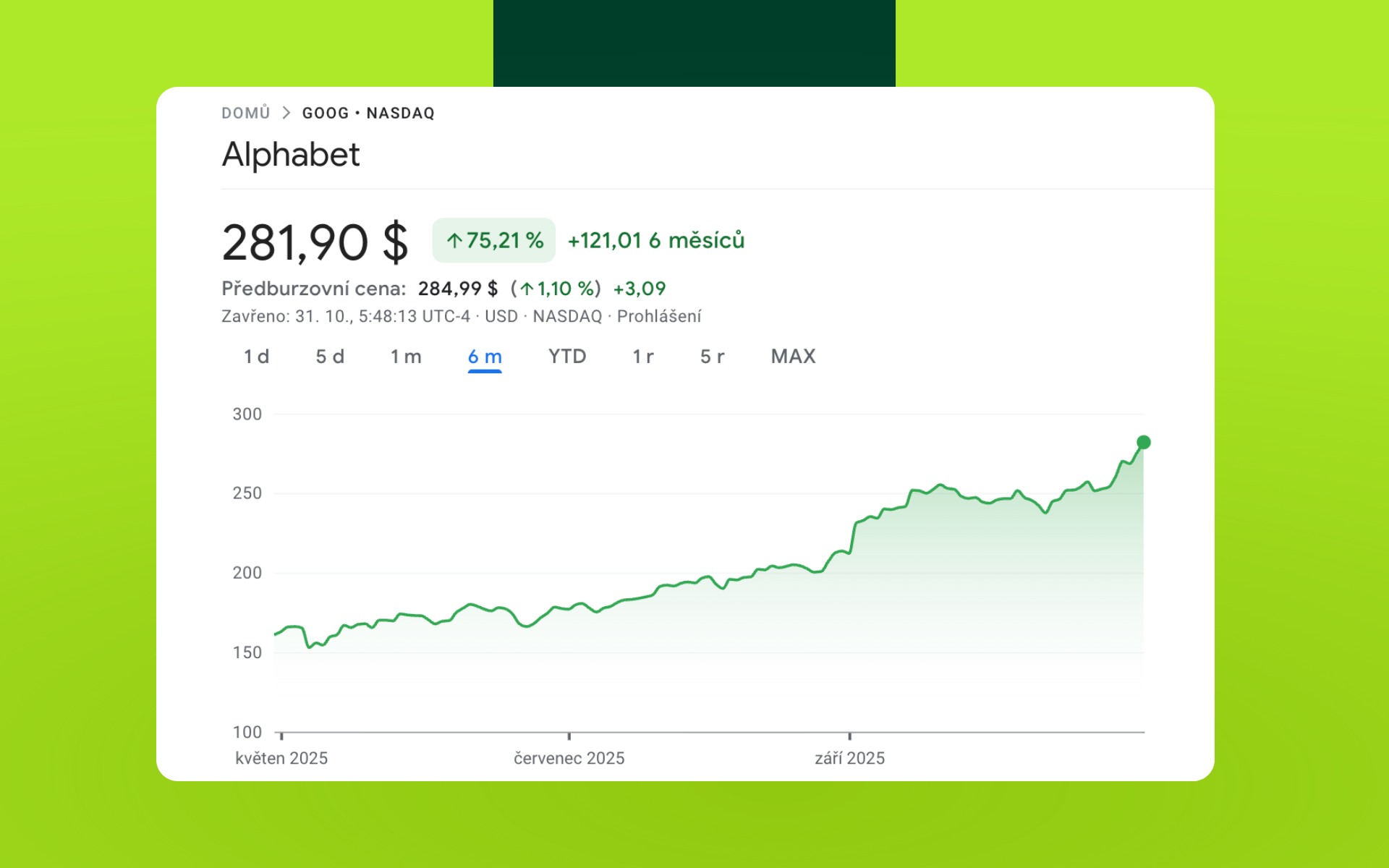This screenshot has width=1389, height=868.
Task: Click the červenec 2025 axis label
Action: pyautogui.click(x=569, y=758)
